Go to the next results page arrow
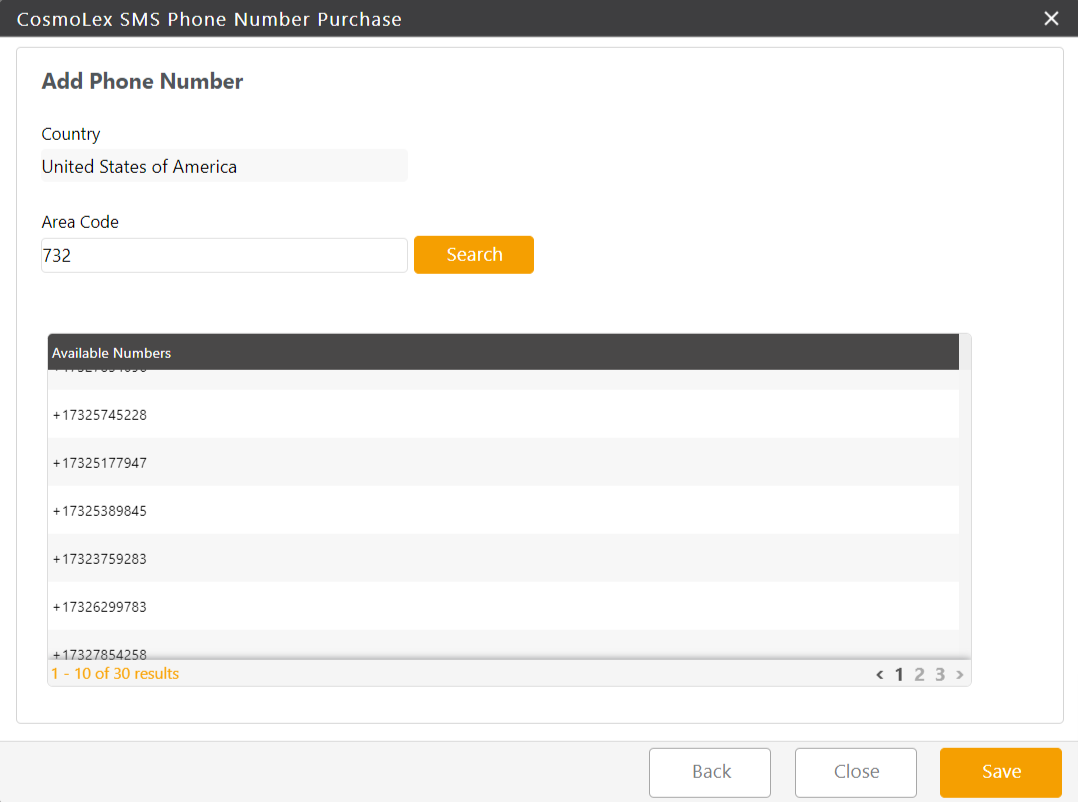 tap(960, 675)
